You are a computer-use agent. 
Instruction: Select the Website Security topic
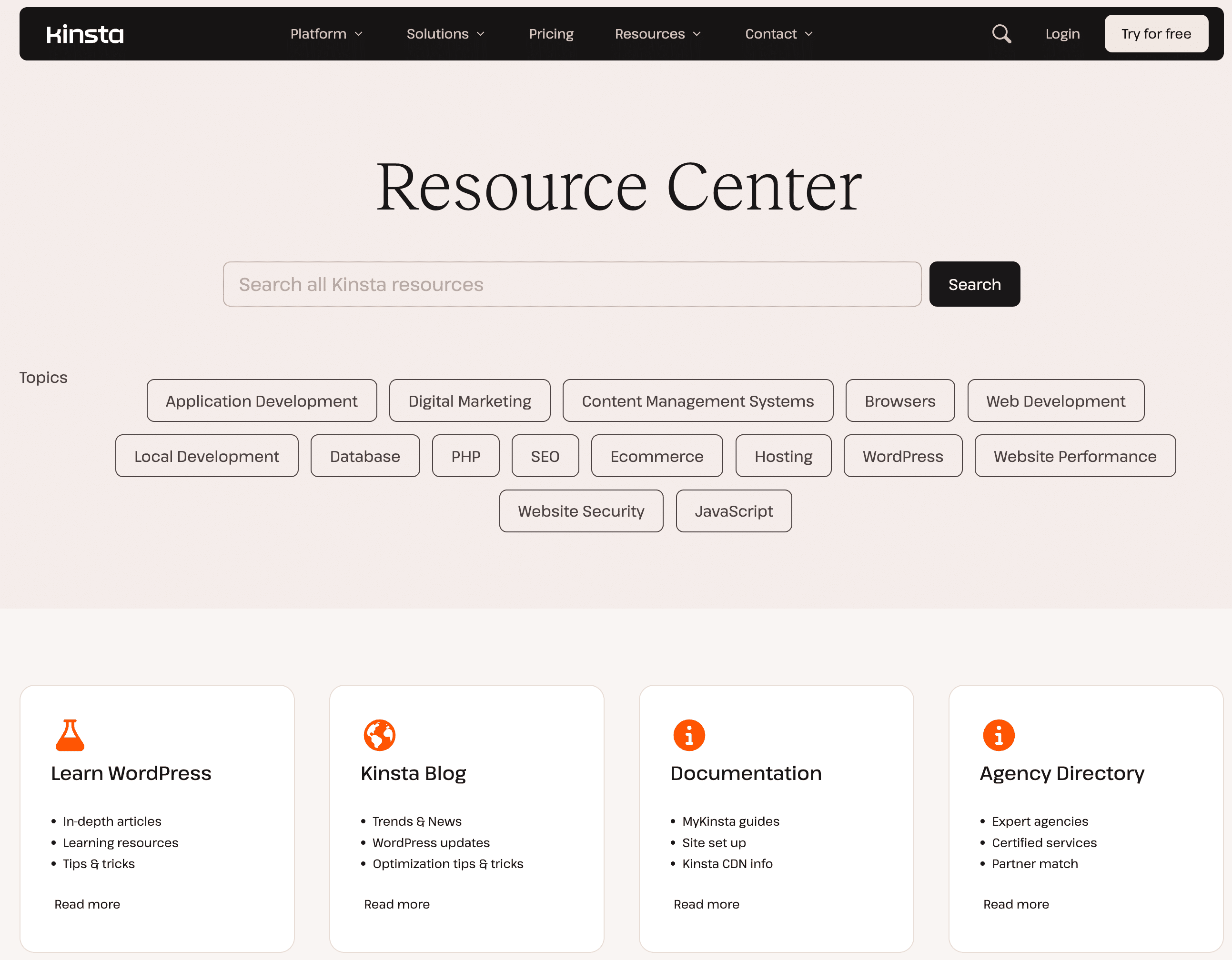(581, 511)
